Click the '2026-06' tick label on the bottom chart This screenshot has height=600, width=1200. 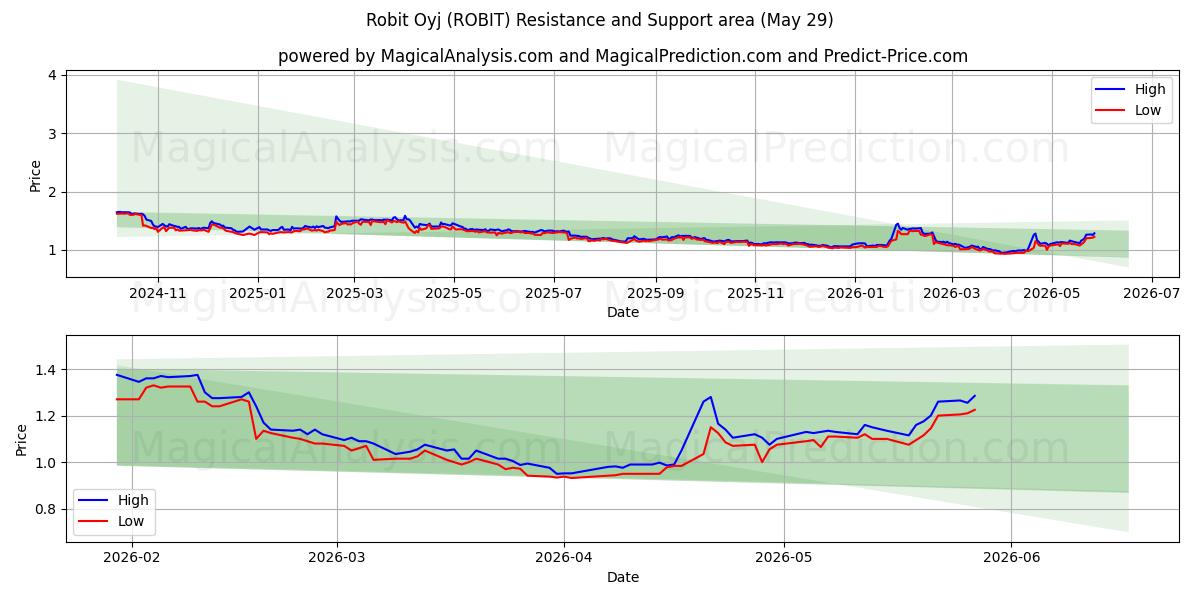click(1011, 558)
